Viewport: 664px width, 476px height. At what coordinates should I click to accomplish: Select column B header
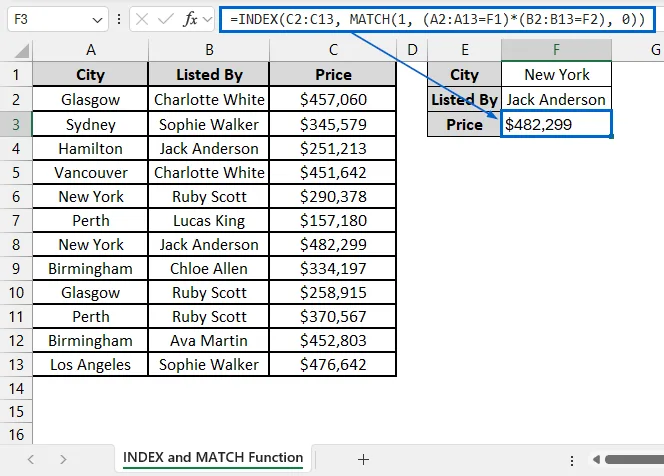(x=209, y=50)
